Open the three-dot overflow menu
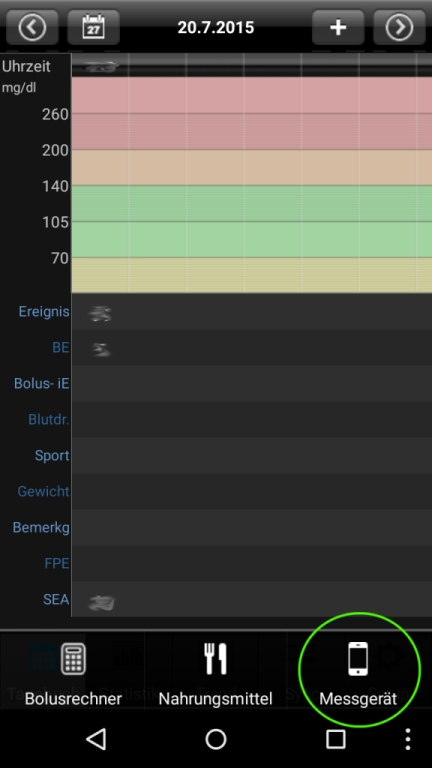 pyautogui.click(x=408, y=739)
